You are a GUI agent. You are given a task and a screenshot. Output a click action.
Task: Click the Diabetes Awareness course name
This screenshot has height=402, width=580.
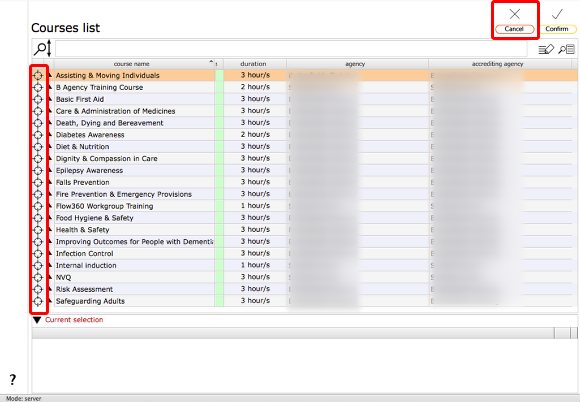[90, 135]
